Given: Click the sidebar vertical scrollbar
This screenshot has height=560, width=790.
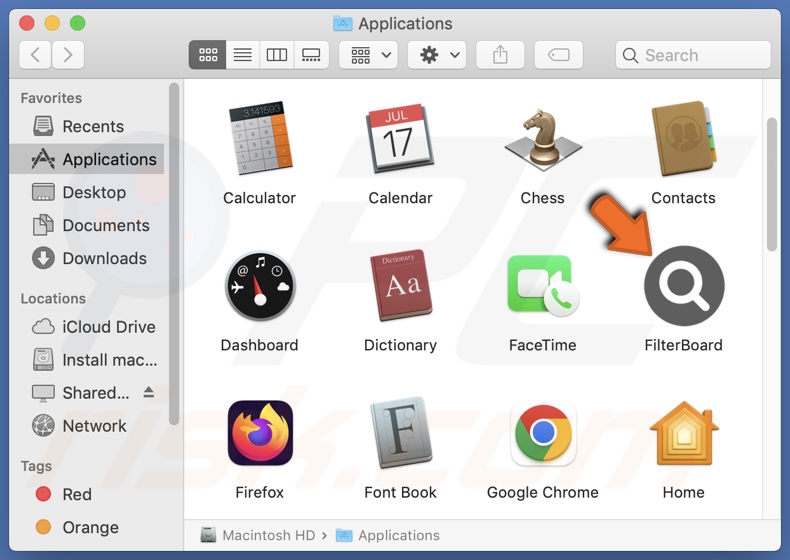Looking at the screenshot, I should point(174,255).
